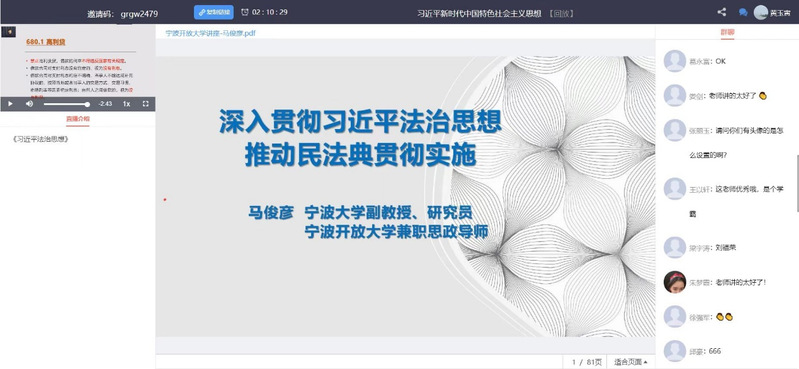Click the alarm clock timer icon
The width and height of the screenshot is (799, 369).
coord(245,12)
